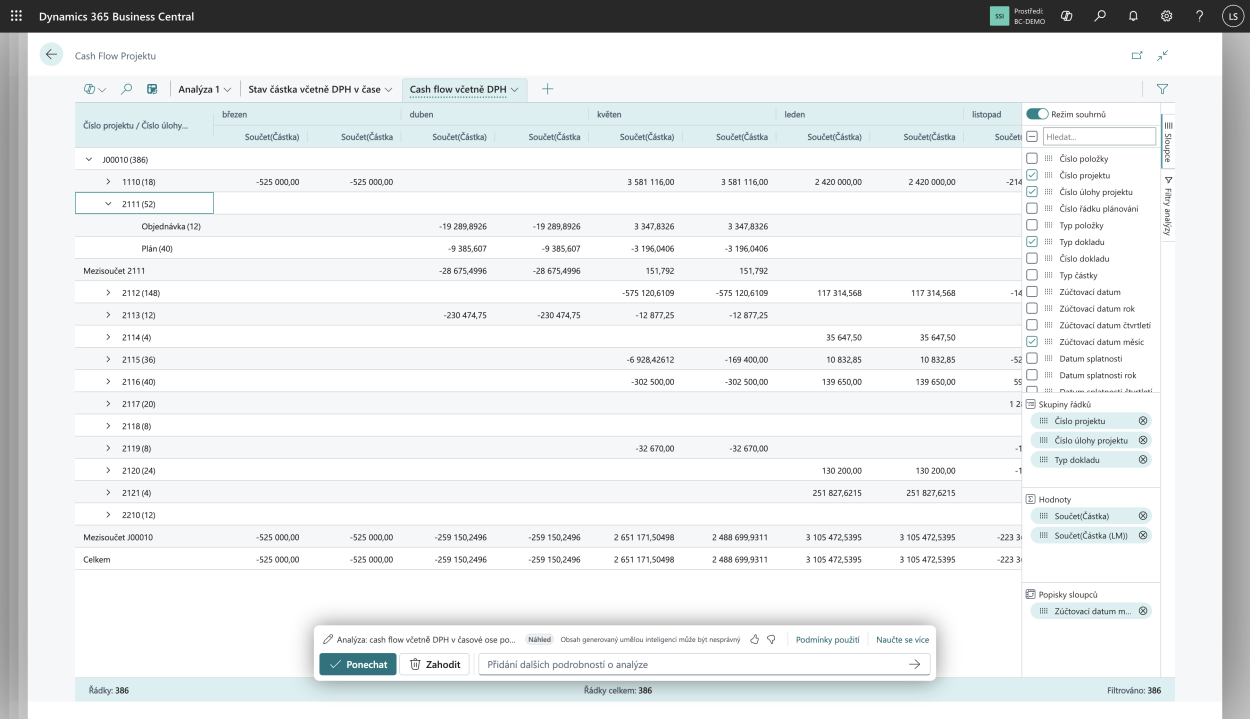
Task: Collapse row 2111 (52)
Action: tap(109, 204)
